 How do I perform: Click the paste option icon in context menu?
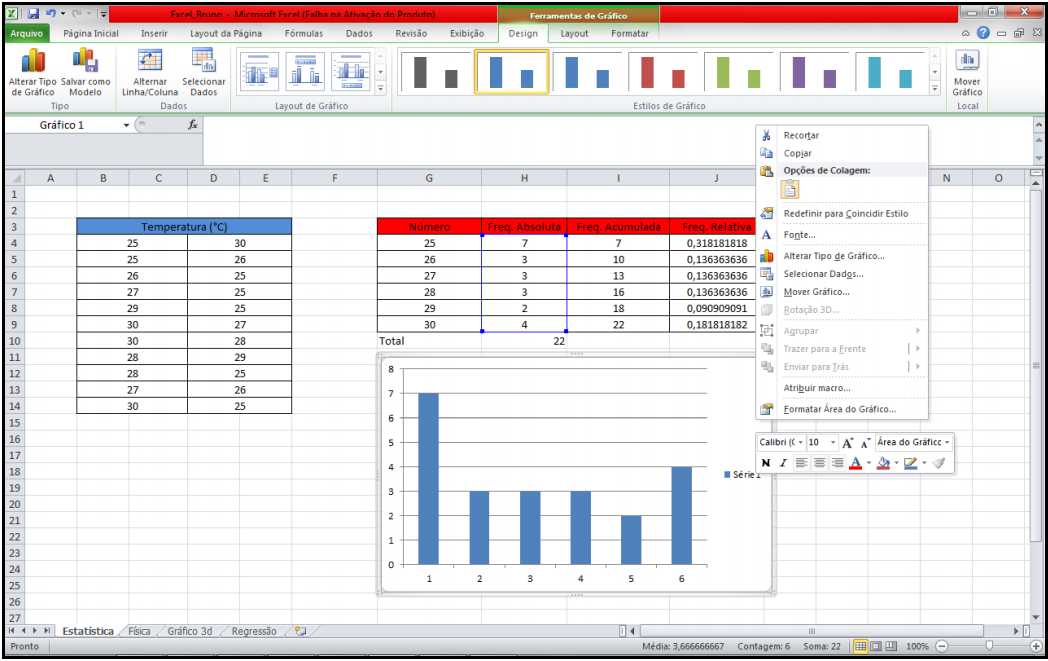click(x=789, y=190)
